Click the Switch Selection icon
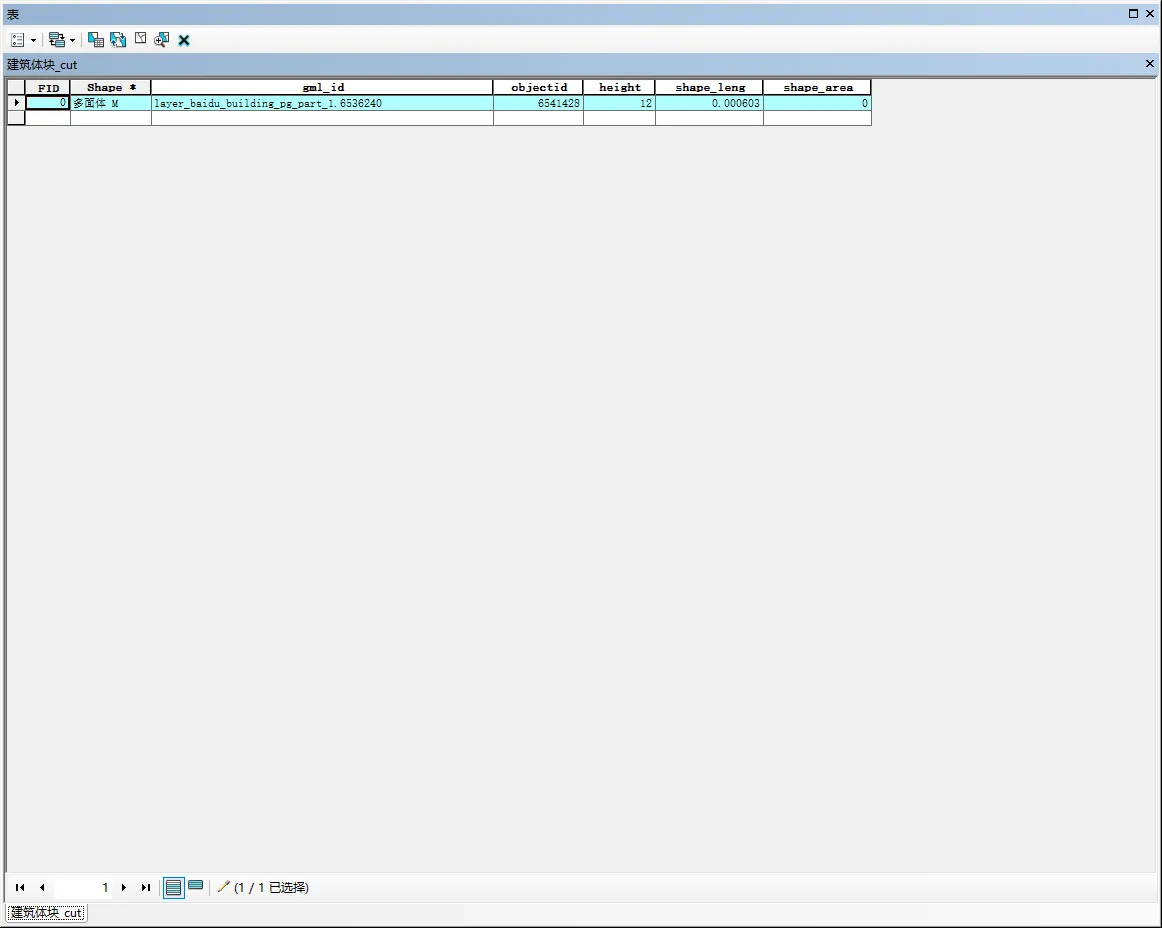The width and height of the screenshot is (1162, 928). 118,40
